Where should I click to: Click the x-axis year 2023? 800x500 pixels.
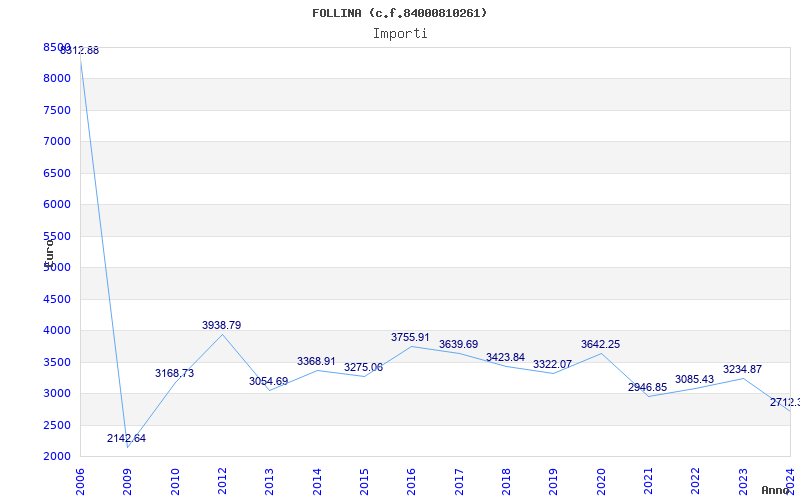(x=743, y=482)
